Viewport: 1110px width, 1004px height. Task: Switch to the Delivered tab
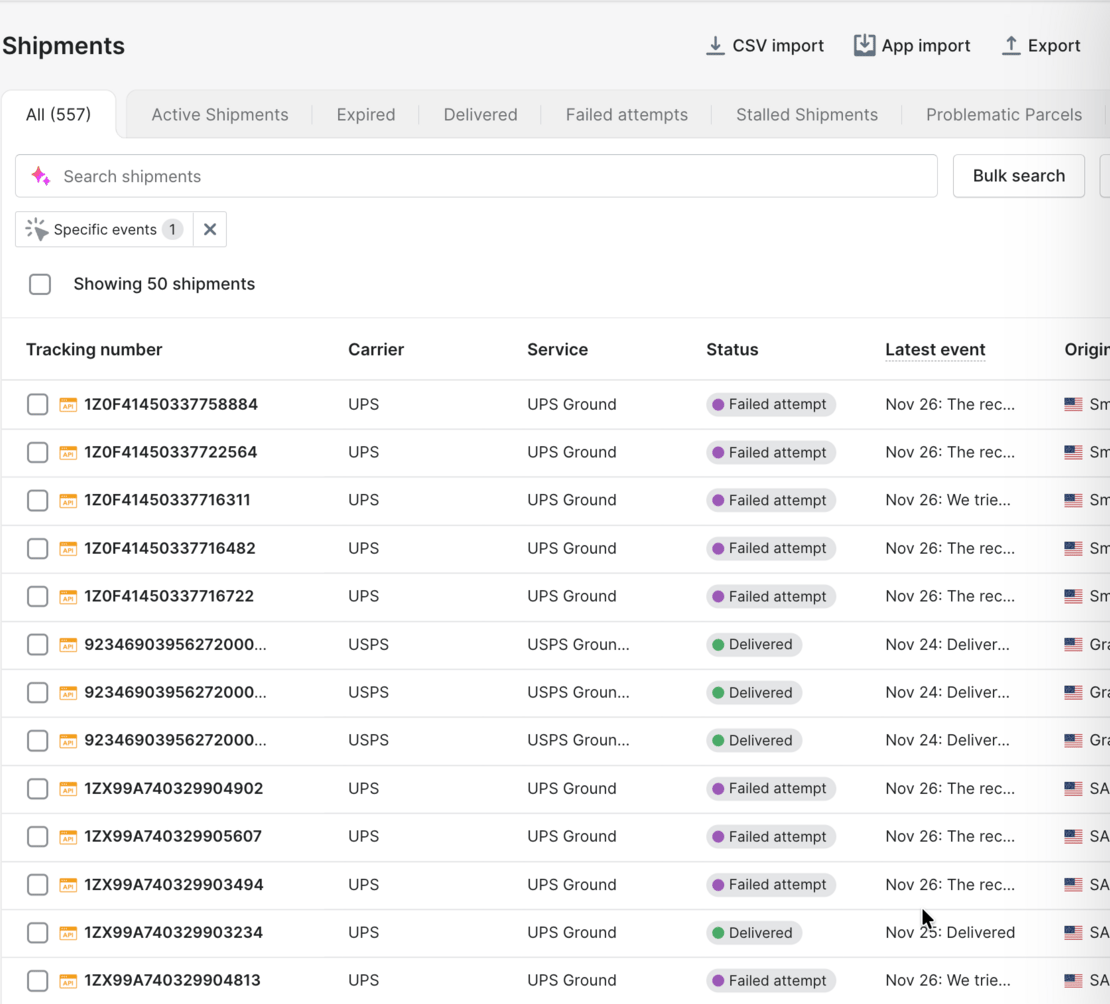coord(480,115)
